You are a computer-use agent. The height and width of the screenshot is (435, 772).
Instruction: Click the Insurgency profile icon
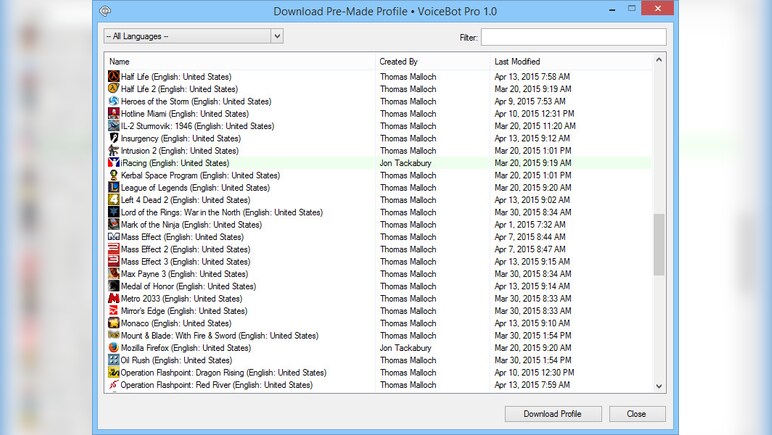coord(114,138)
